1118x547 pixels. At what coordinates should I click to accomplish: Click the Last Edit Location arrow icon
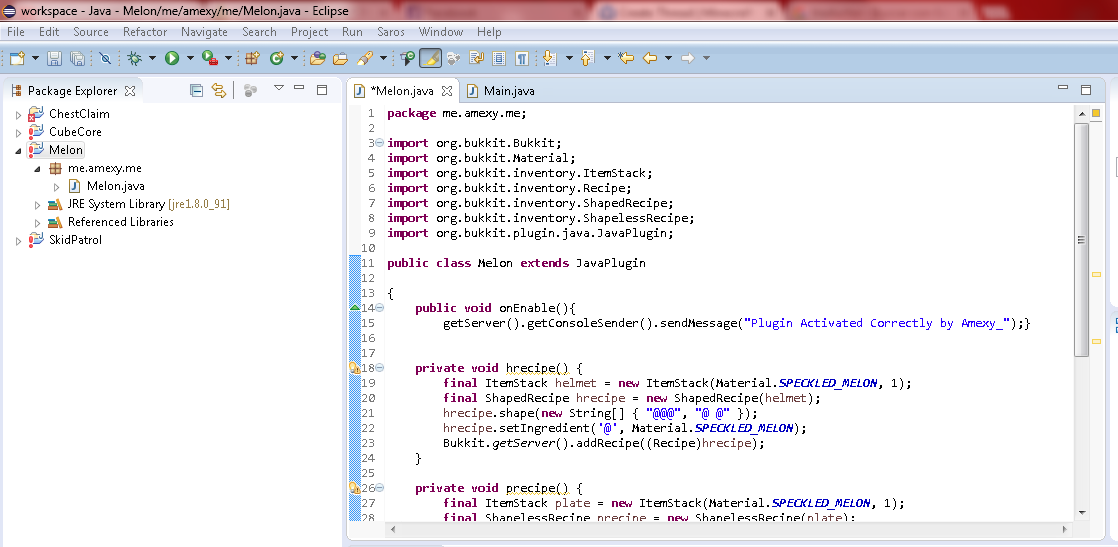[x=626, y=59]
